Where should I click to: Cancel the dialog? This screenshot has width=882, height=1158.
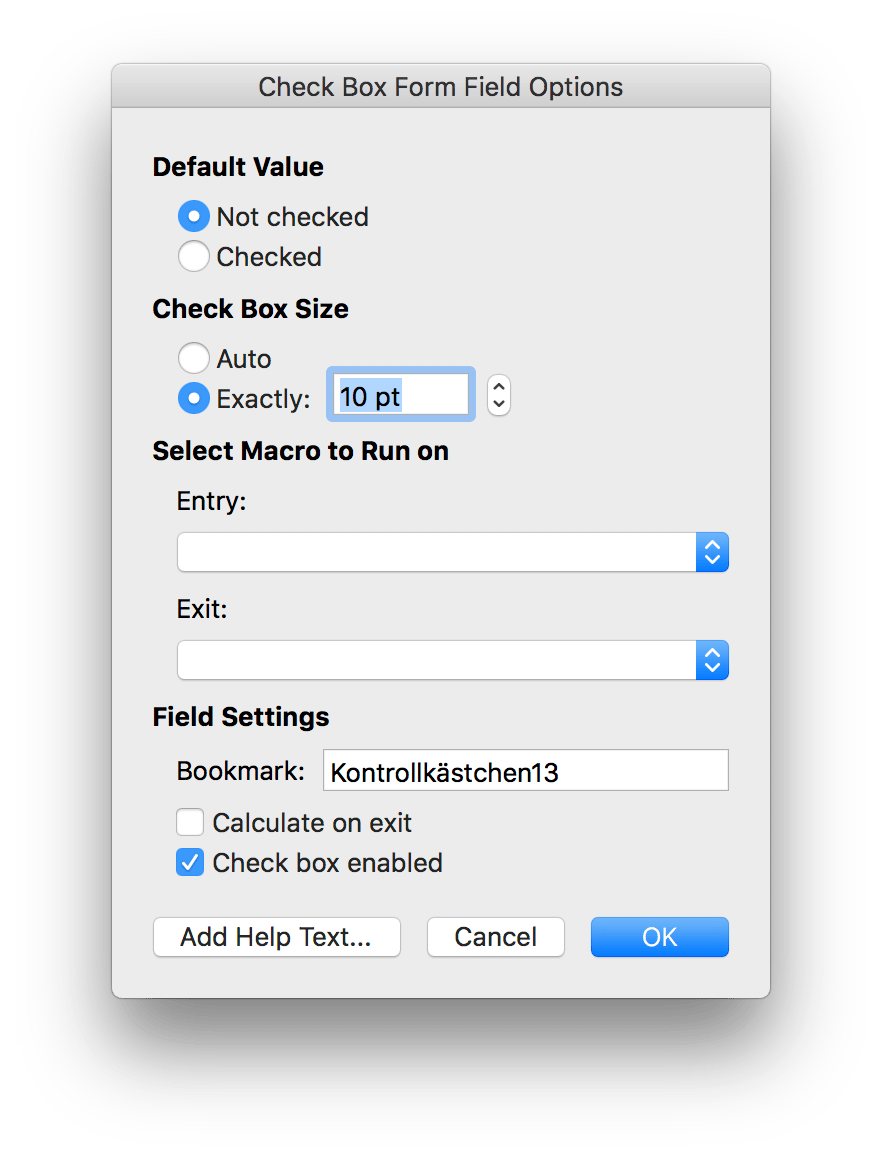click(495, 937)
